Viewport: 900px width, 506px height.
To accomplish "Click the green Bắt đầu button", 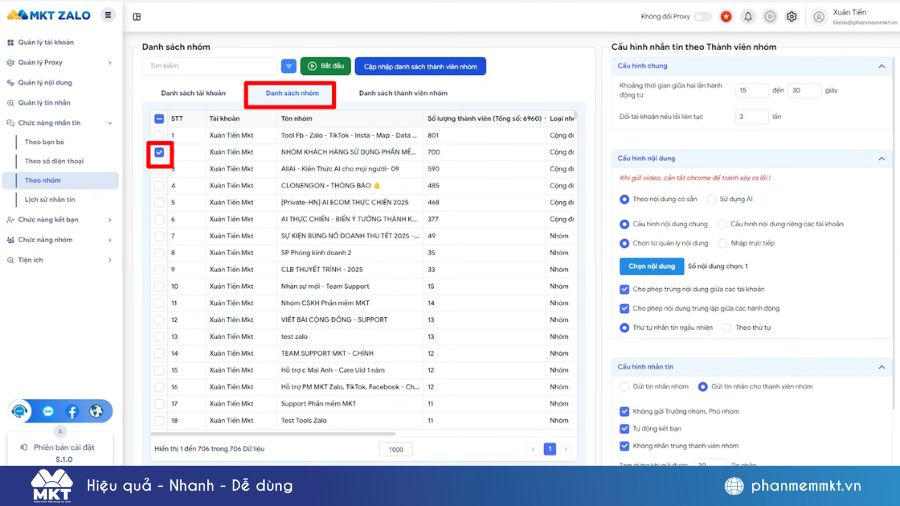I will 325,66.
